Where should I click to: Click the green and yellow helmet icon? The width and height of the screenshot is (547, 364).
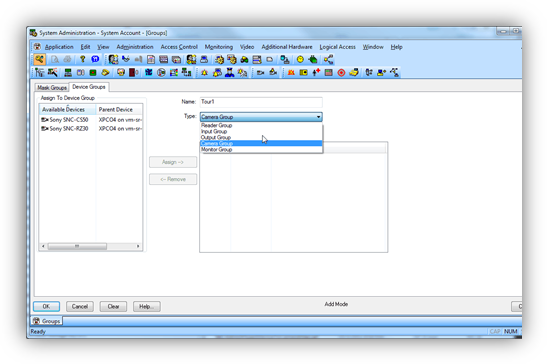coord(244,60)
